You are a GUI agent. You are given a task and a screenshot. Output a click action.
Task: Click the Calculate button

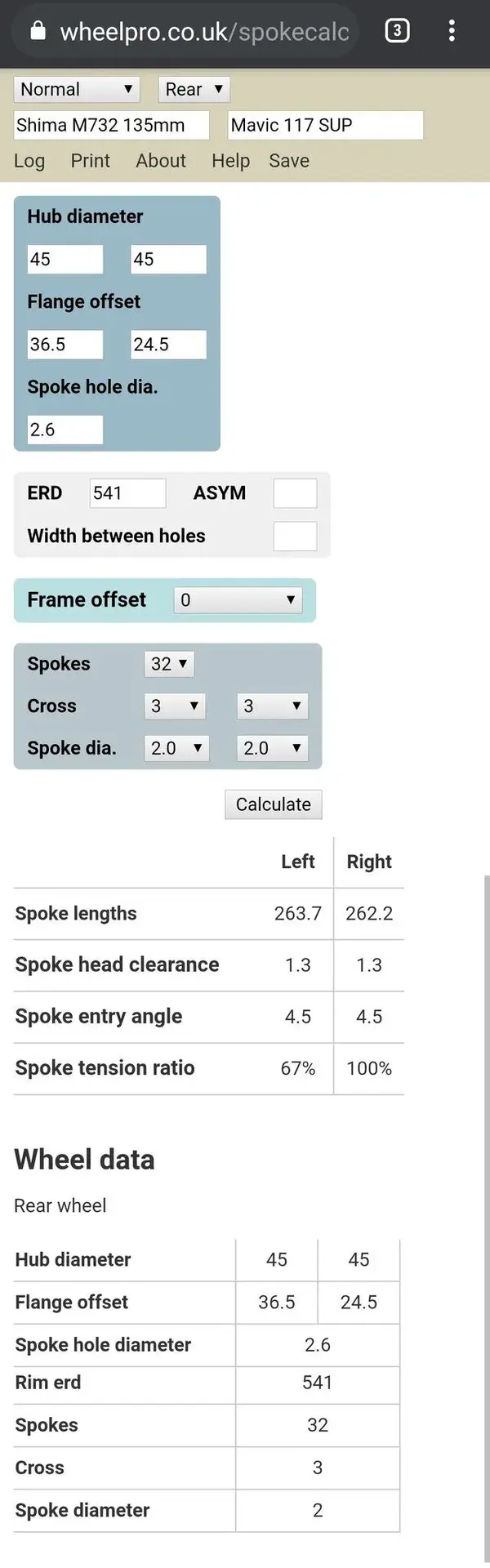click(274, 804)
